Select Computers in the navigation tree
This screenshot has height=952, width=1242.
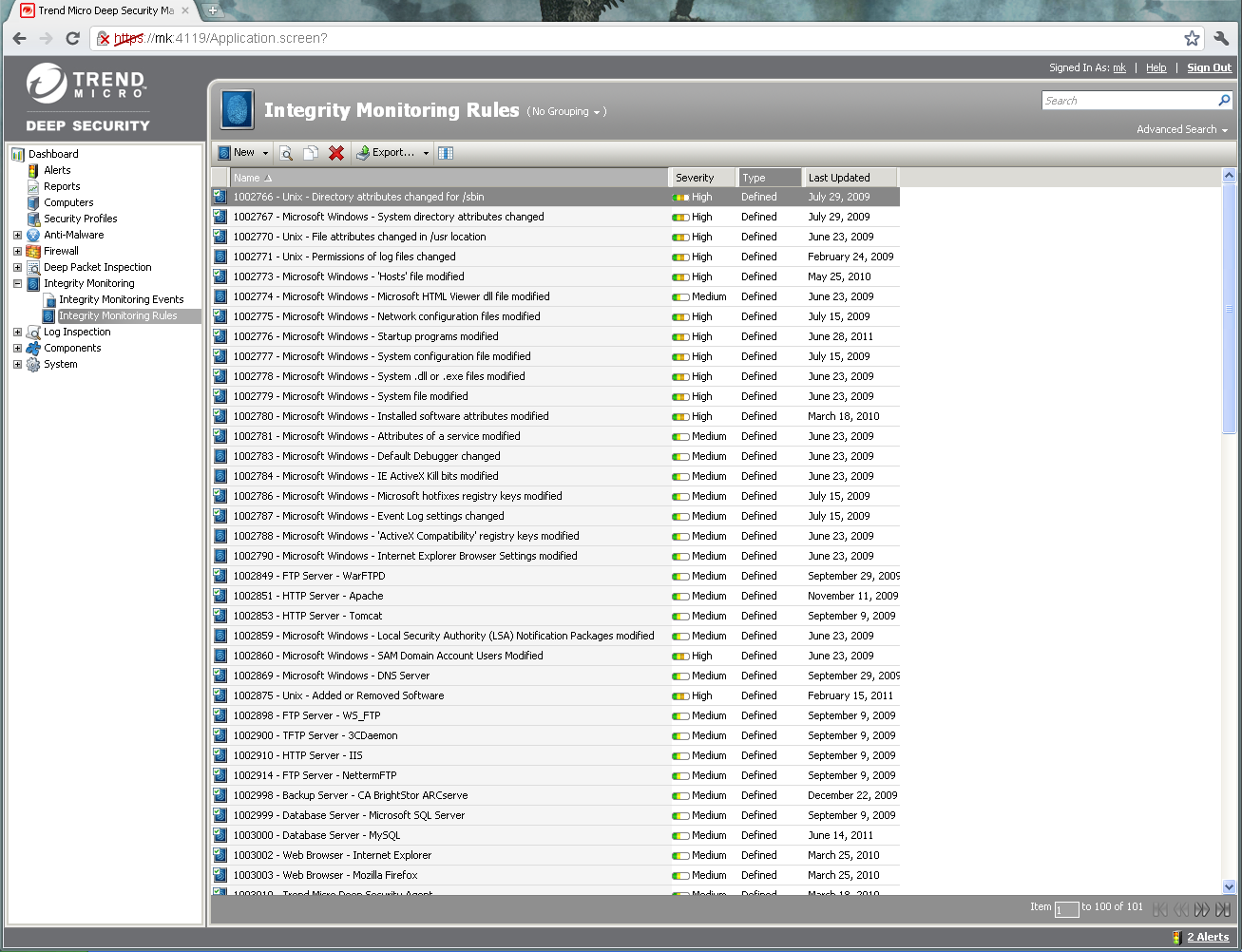coord(68,202)
